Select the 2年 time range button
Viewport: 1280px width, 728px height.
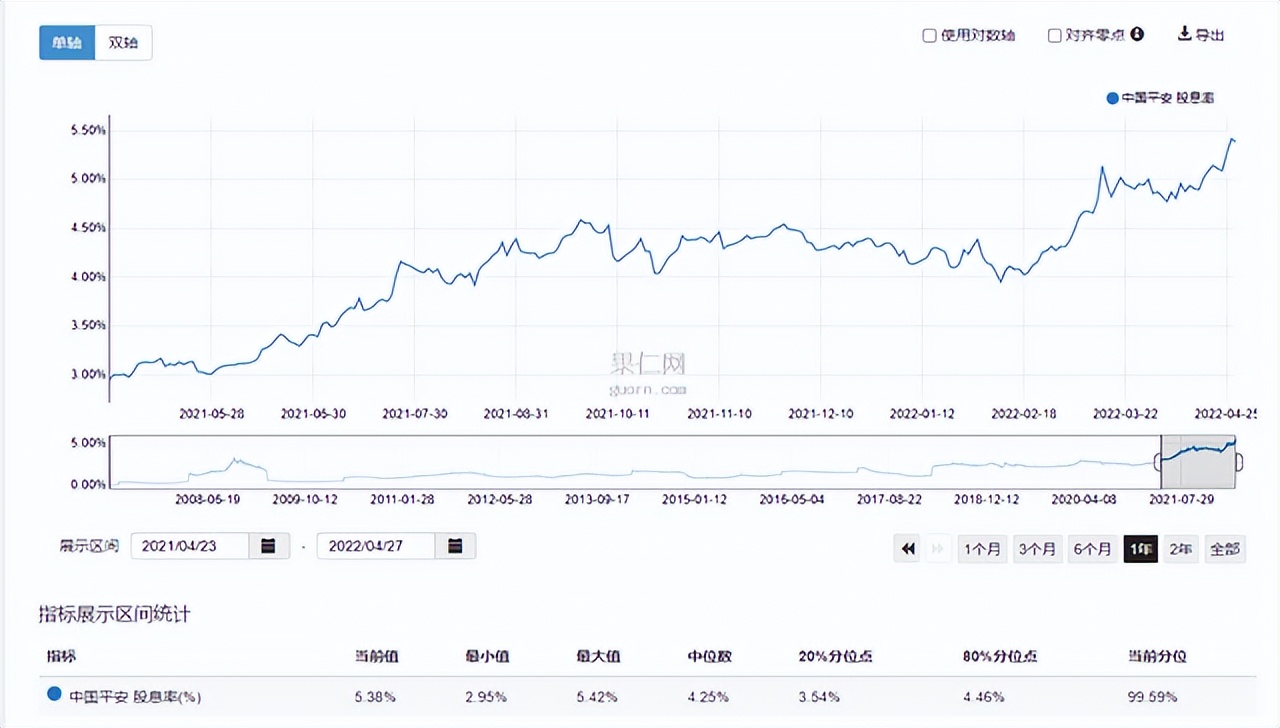(1180, 548)
